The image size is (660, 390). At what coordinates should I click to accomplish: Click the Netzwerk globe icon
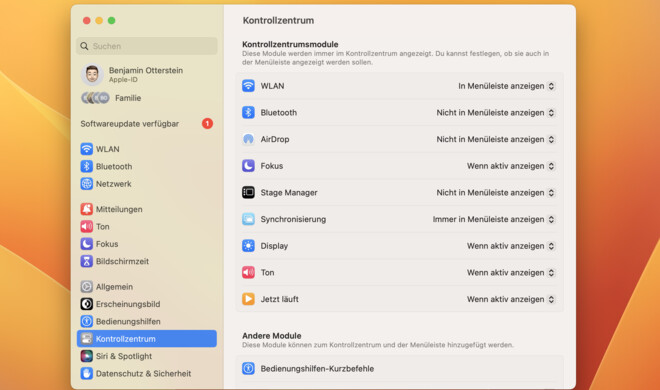coord(87,184)
